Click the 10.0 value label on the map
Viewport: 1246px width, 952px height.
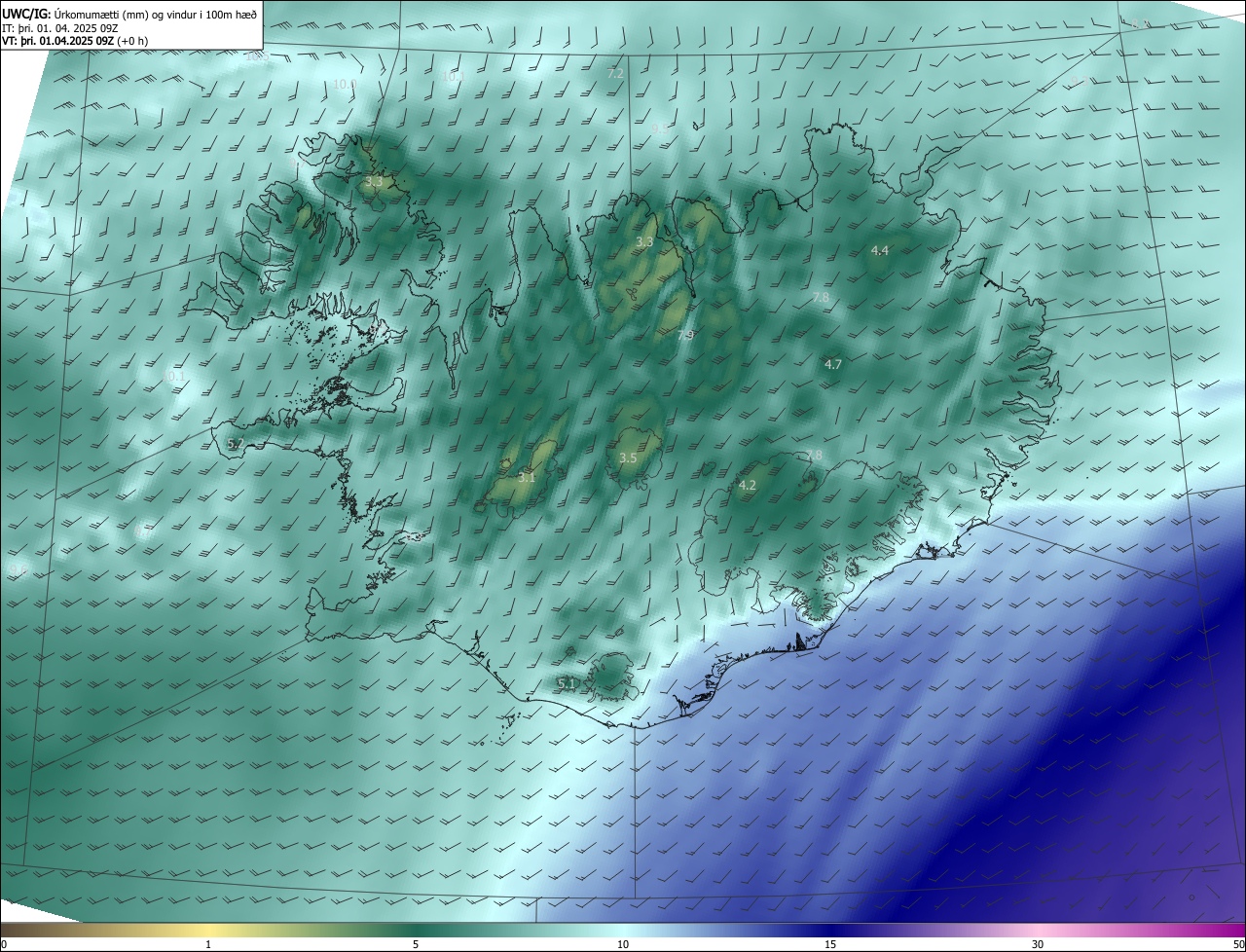click(345, 85)
